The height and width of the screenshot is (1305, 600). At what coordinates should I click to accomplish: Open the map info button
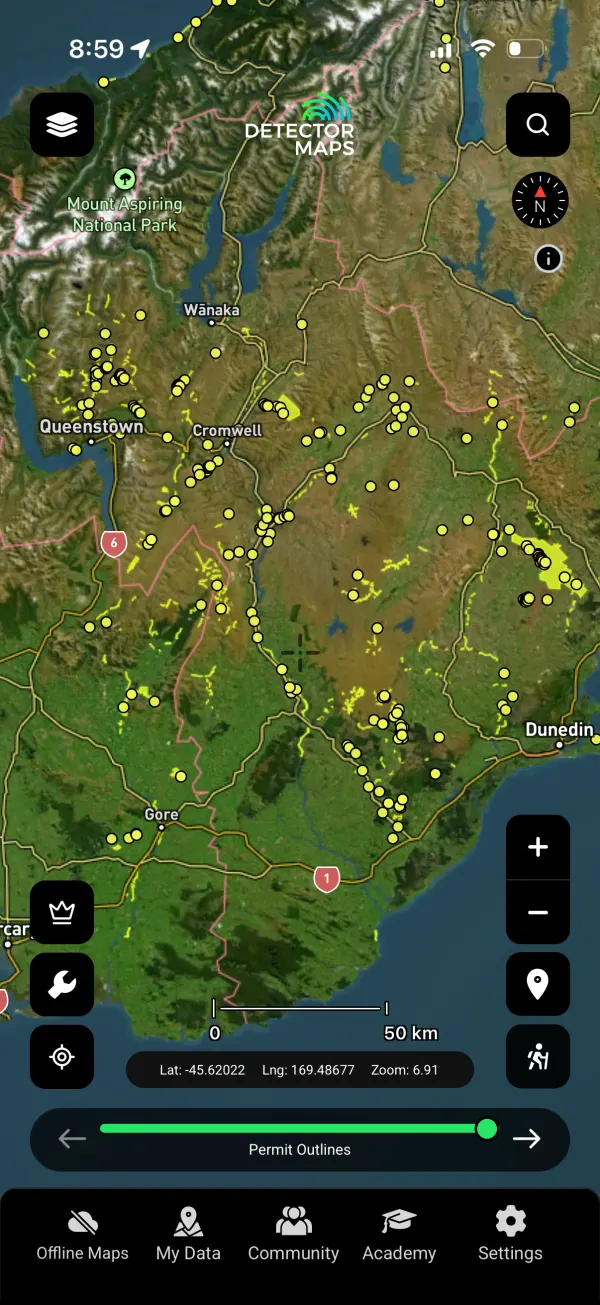pyautogui.click(x=548, y=259)
